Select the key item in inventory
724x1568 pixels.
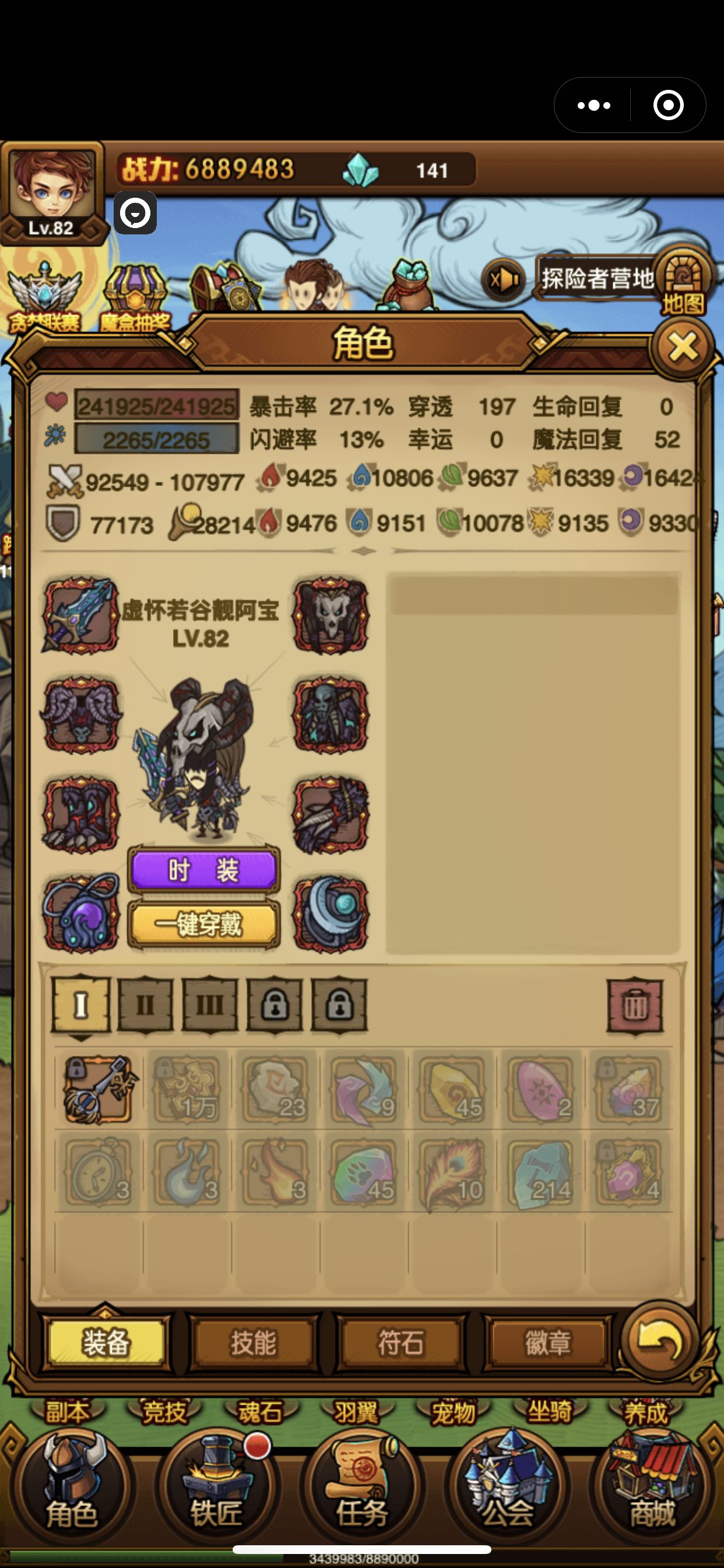(99, 1090)
